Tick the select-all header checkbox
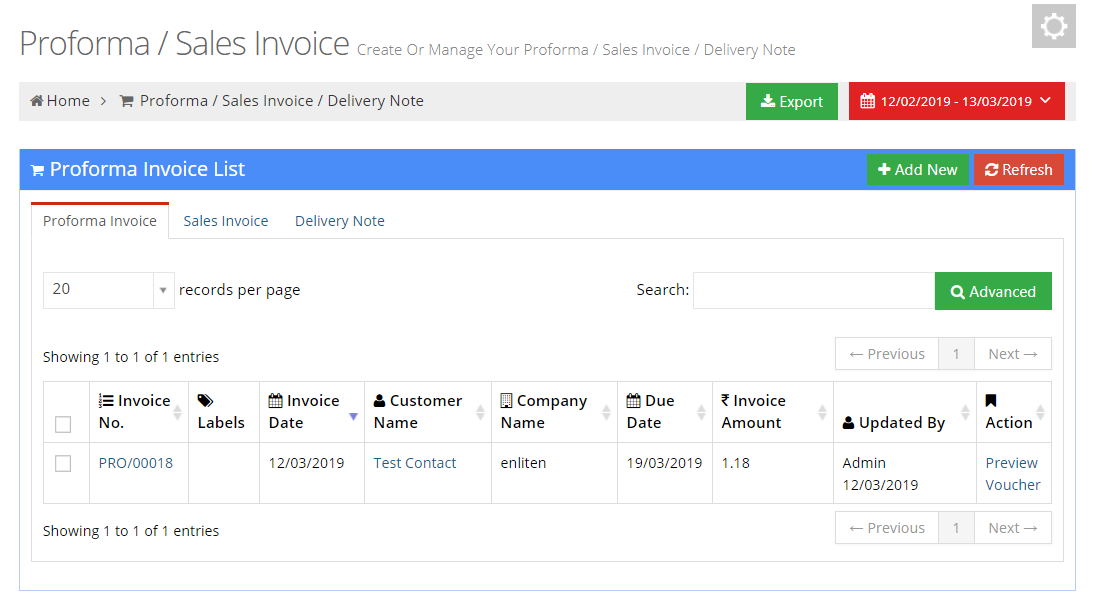The height and width of the screenshot is (600, 1095). click(x=63, y=424)
